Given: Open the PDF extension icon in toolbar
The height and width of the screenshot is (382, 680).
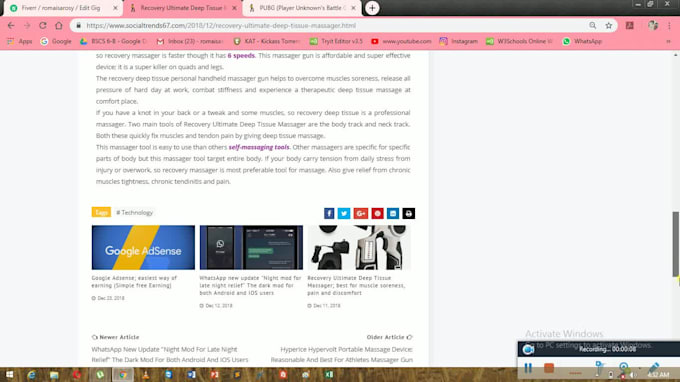Looking at the screenshot, I should tap(630, 26).
